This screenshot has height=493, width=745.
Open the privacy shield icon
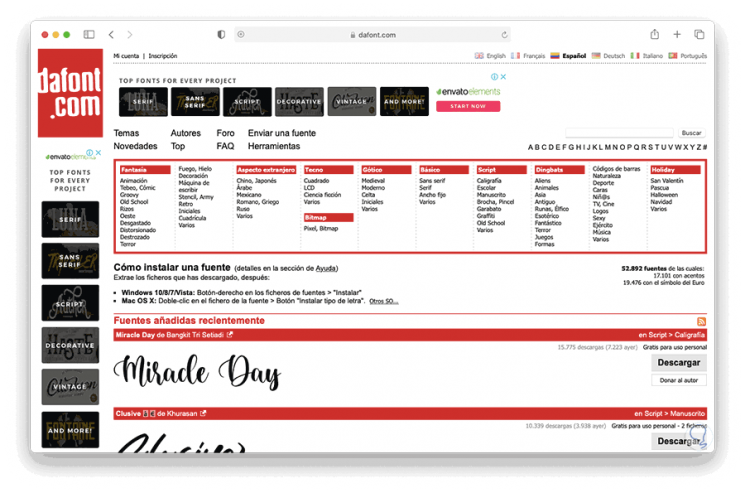click(x=221, y=34)
